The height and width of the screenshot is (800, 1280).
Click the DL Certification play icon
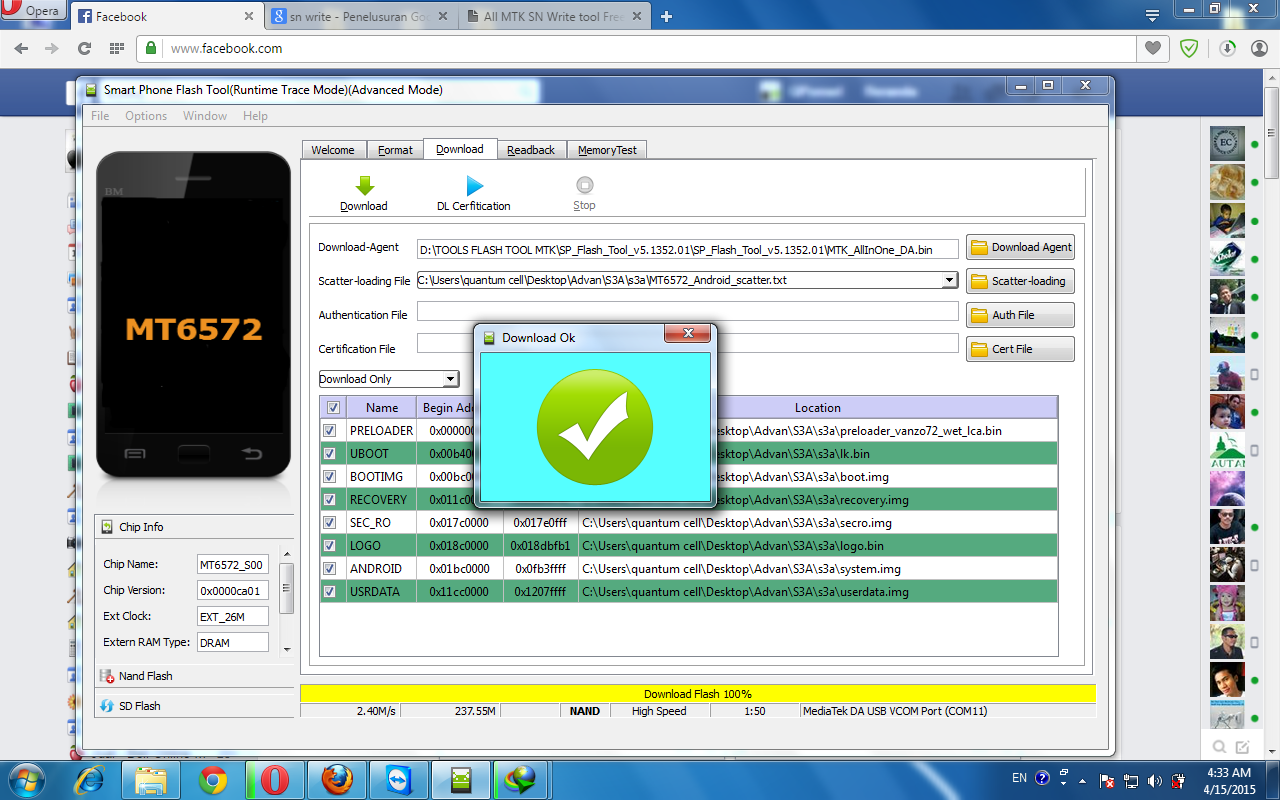[474, 186]
